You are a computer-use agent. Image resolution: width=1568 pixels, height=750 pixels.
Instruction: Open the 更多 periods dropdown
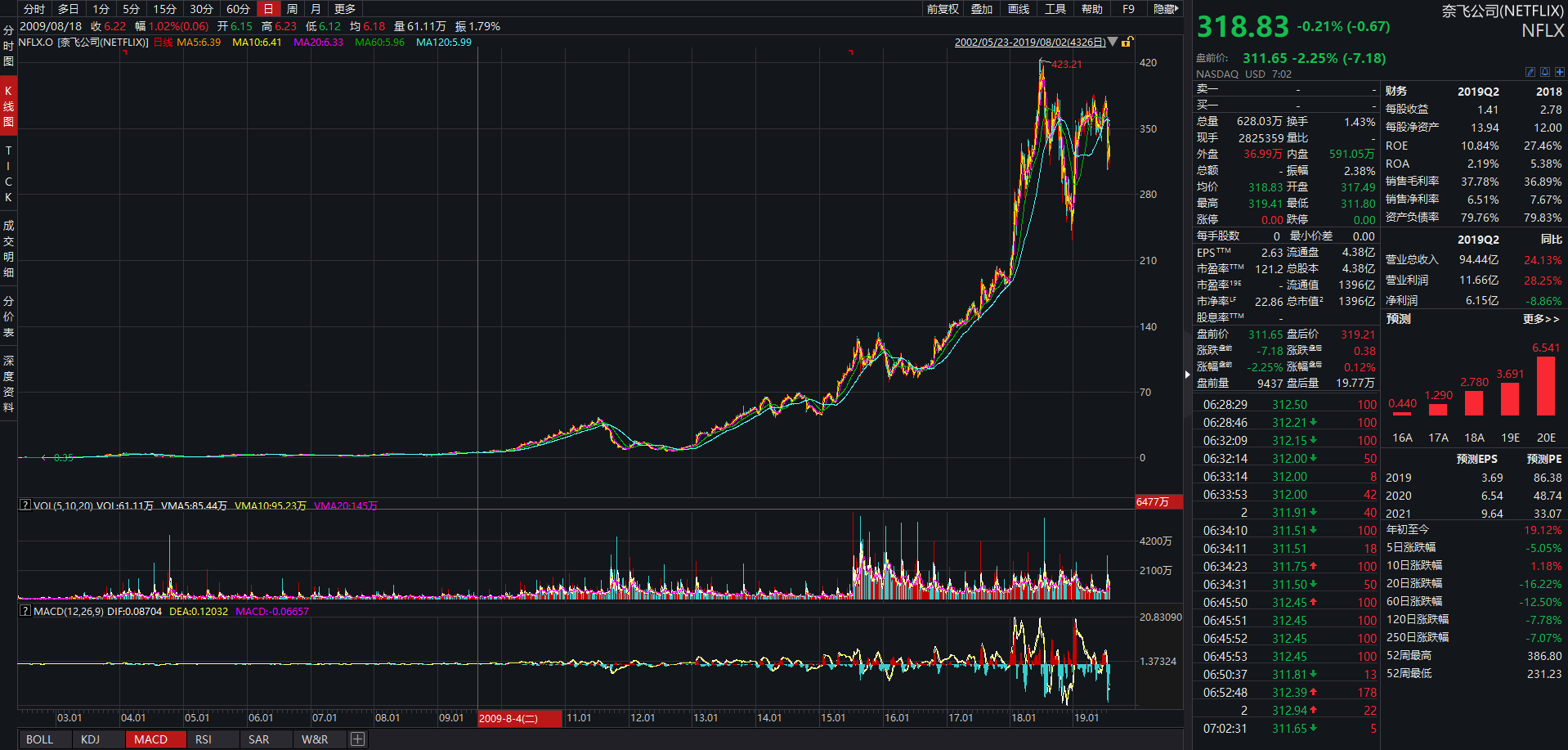[345, 9]
